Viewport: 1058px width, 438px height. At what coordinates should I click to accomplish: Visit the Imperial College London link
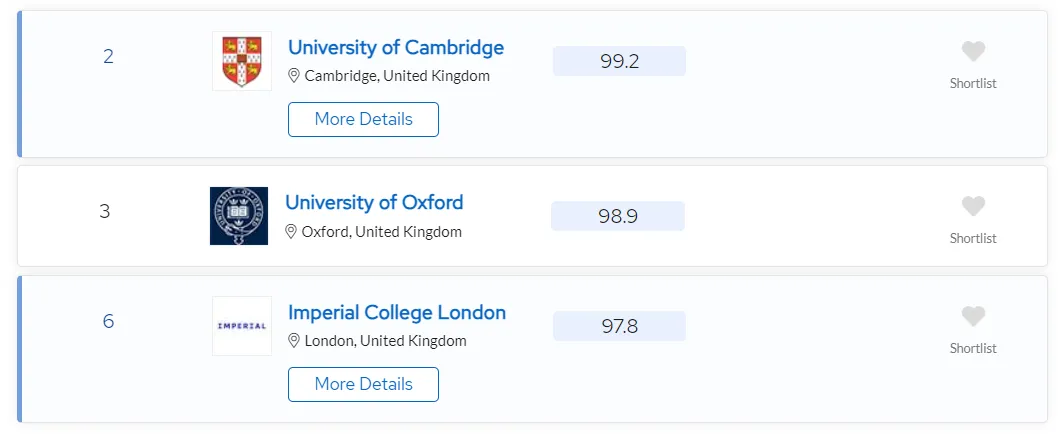(x=397, y=312)
